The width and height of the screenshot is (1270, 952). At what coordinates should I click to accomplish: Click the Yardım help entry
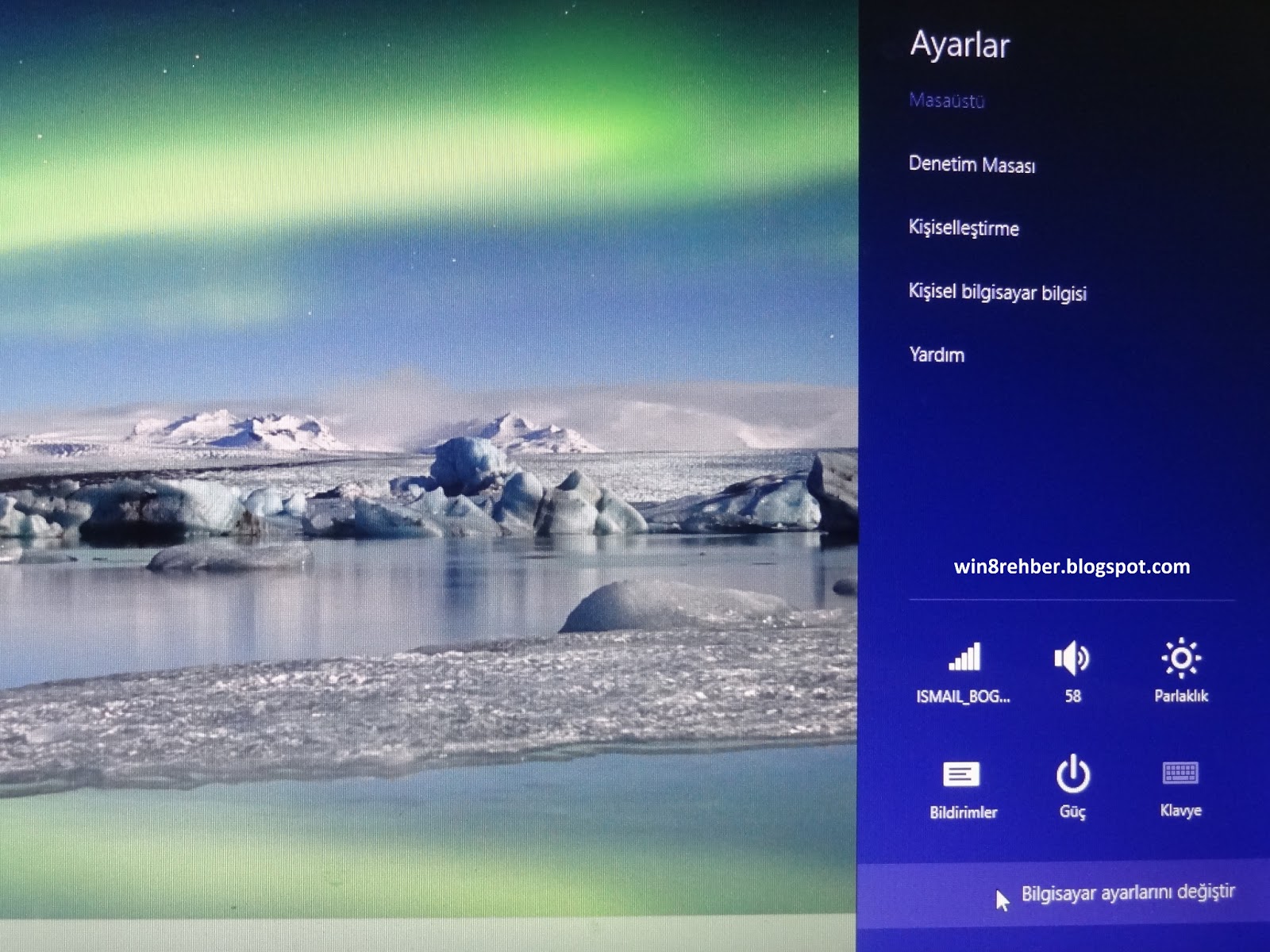(x=937, y=355)
